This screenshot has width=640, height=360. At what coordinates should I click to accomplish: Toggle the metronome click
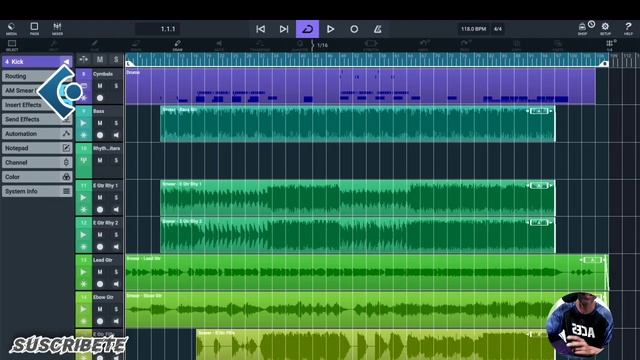coord(378,29)
